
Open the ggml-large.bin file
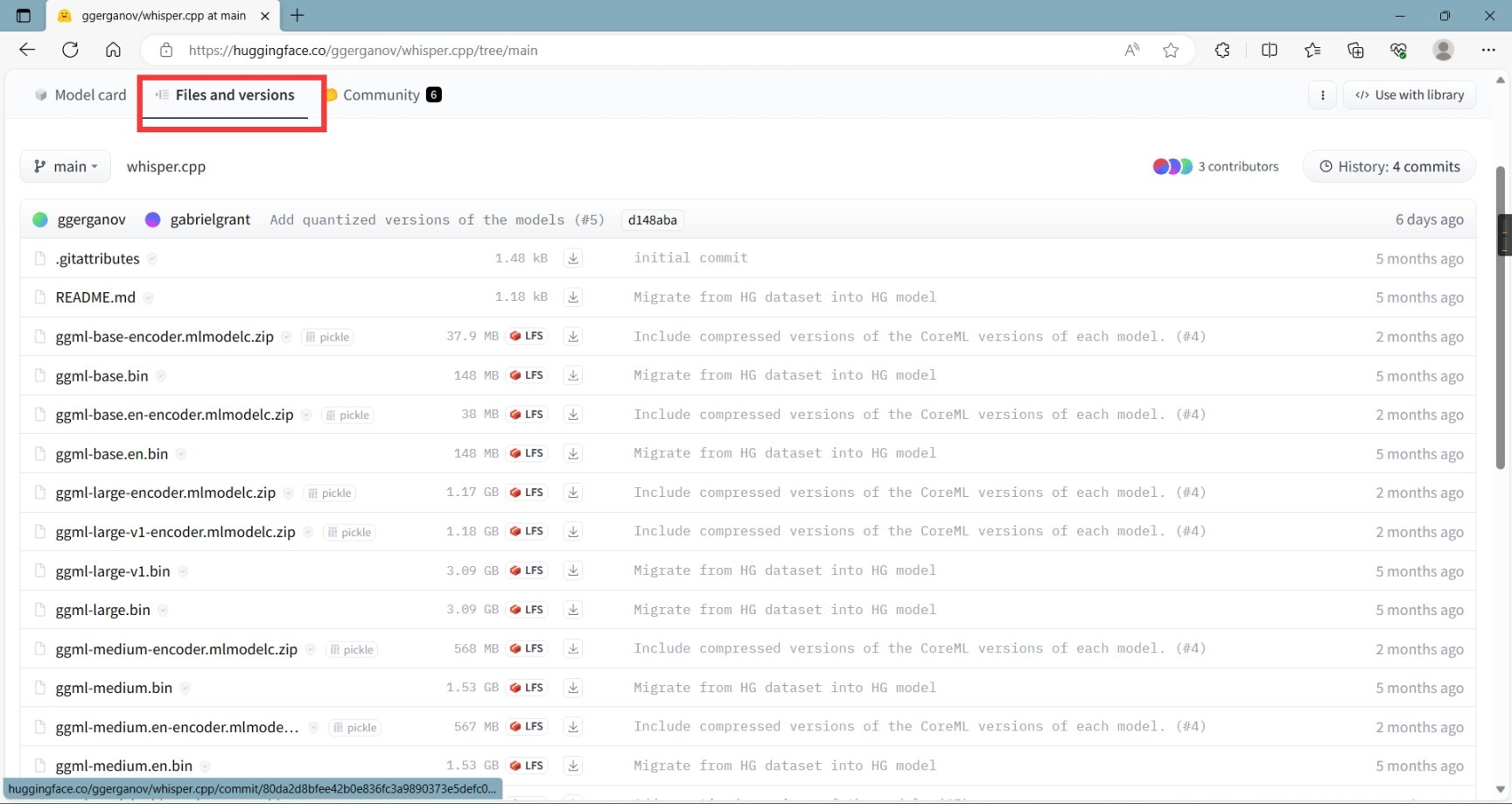[x=102, y=610]
